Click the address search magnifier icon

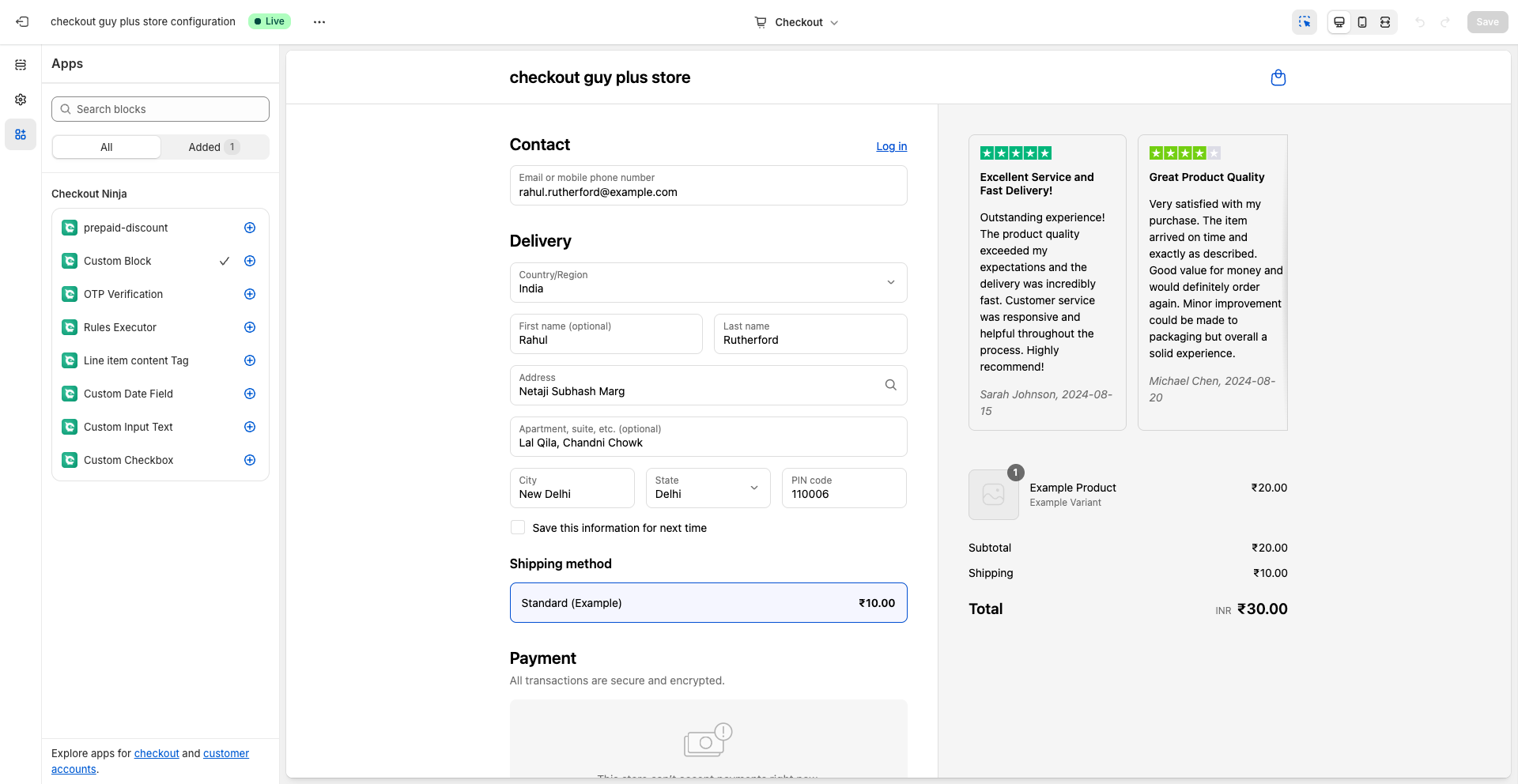coord(891,385)
